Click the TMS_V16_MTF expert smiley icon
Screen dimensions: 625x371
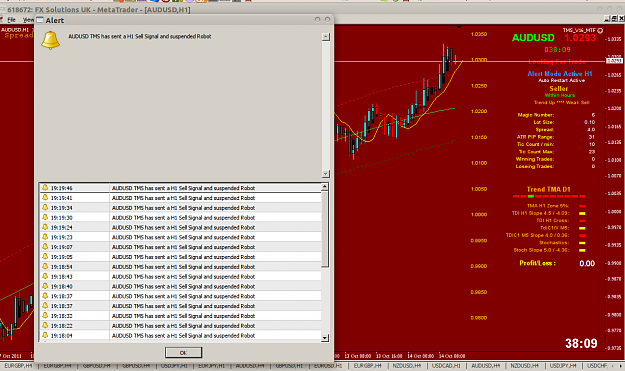pyautogui.click(x=600, y=30)
